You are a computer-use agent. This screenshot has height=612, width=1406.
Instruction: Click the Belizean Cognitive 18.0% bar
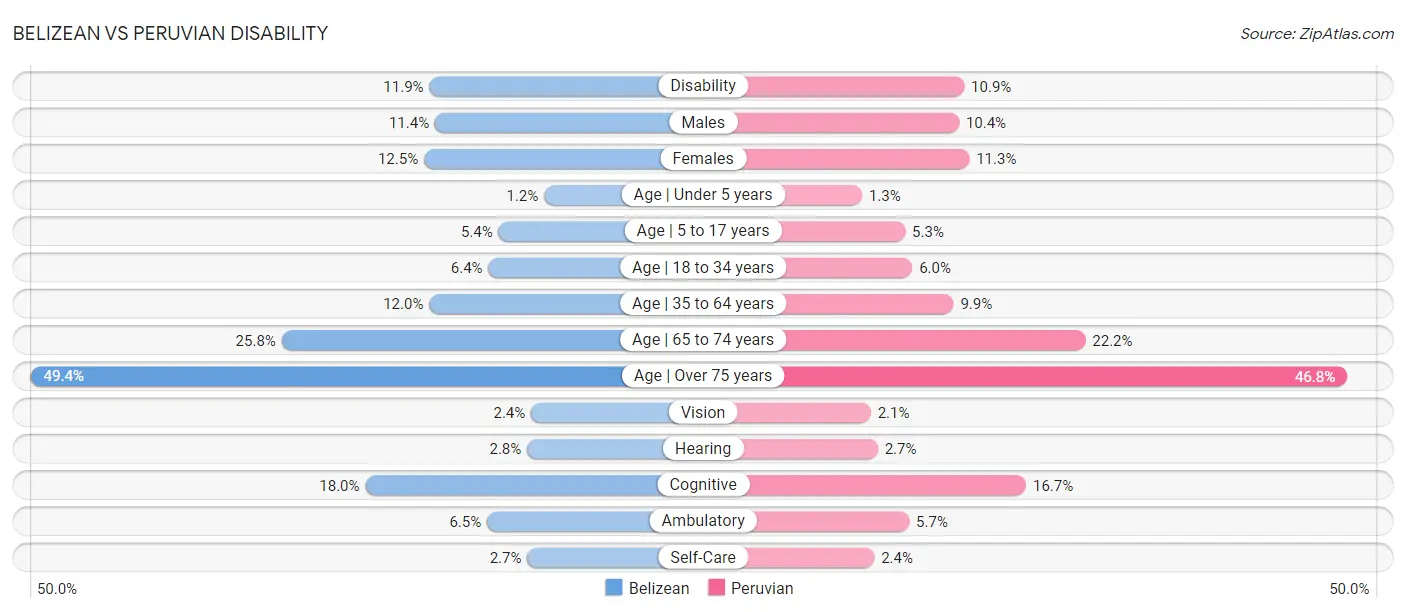coord(534,485)
